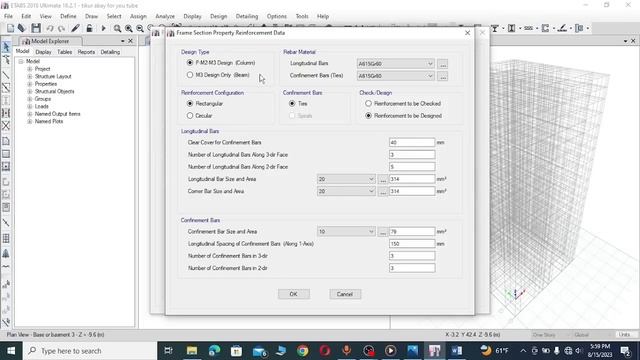640x360 pixels.
Task: Click OK in reinforcement dialog
Action: [293, 294]
